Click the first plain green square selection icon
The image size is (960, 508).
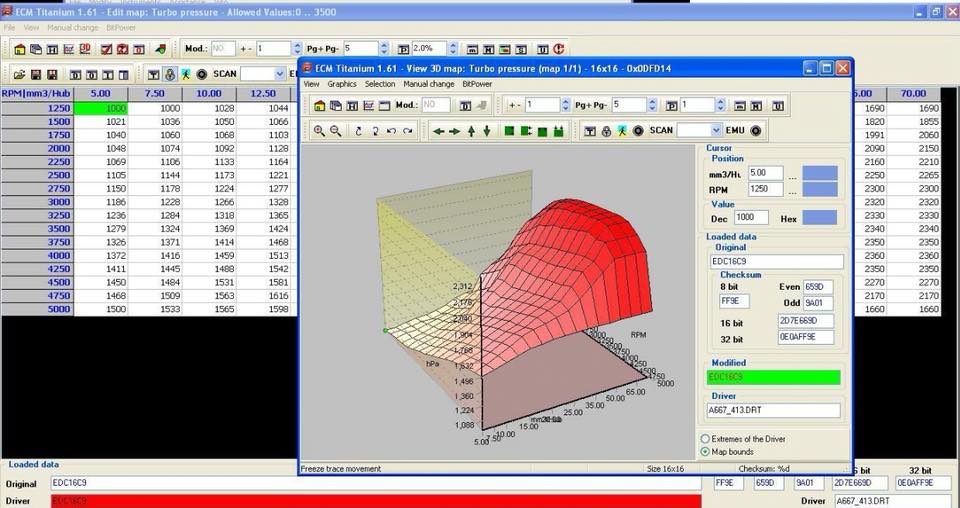(509, 130)
